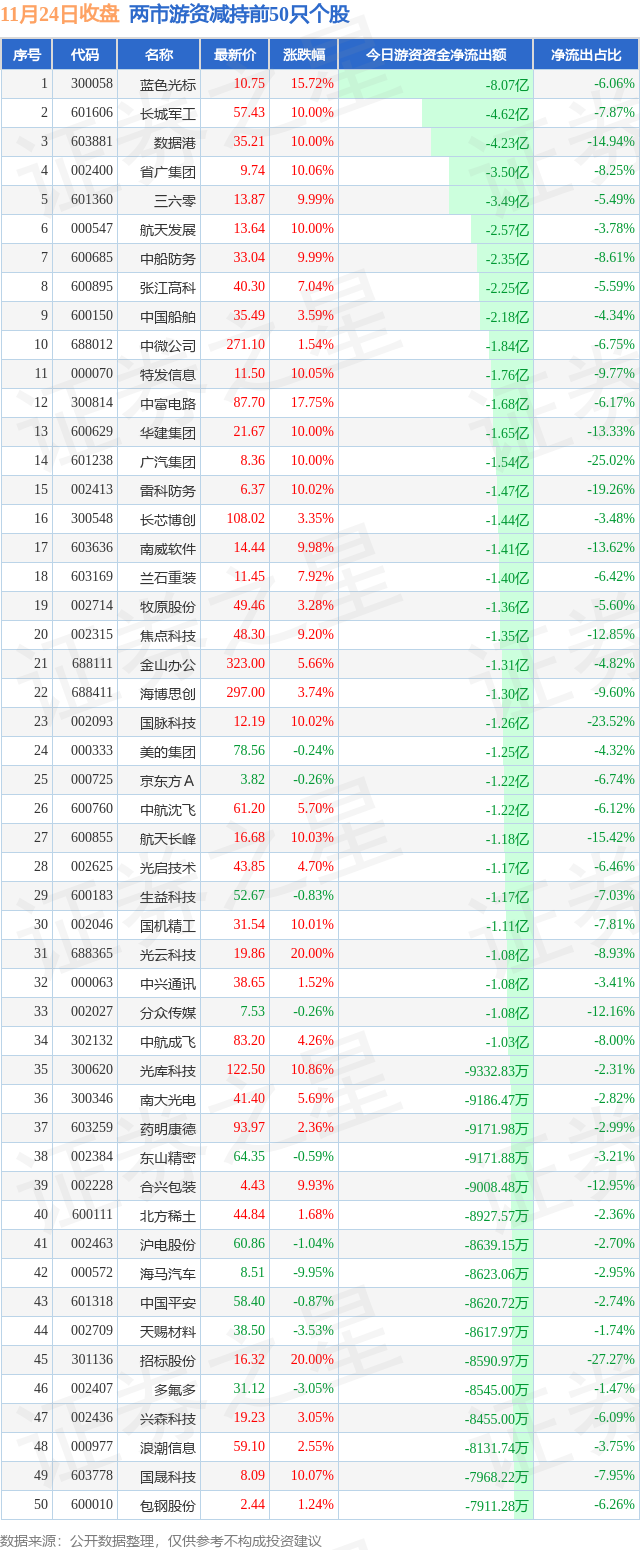The image size is (640, 1550).
Task: Select stock name 特发信息
Action: coord(168,374)
